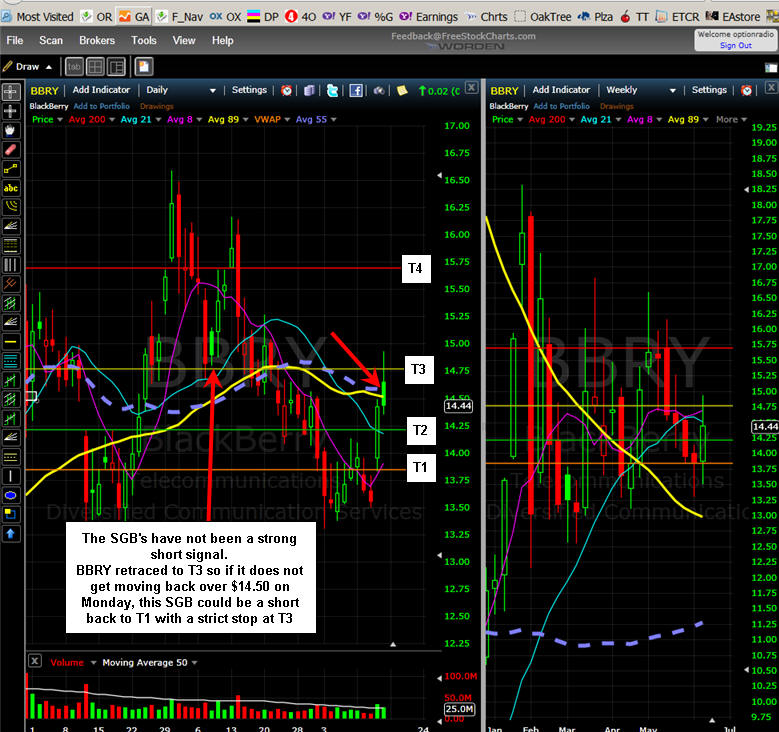Image resolution: width=779 pixels, height=732 pixels.
Task: Select the hand pan tool
Action: pos(11,129)
